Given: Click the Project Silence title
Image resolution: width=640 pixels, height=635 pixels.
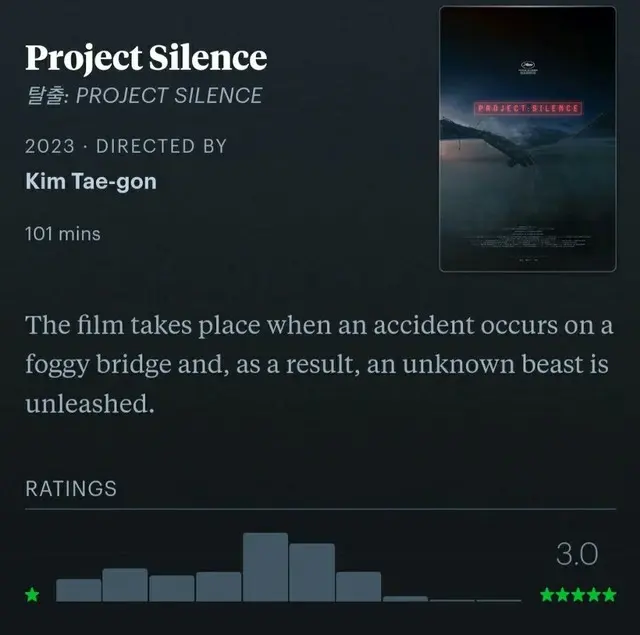Looking at the screenshot, I should pyautogui.click(x=146, y=58).
